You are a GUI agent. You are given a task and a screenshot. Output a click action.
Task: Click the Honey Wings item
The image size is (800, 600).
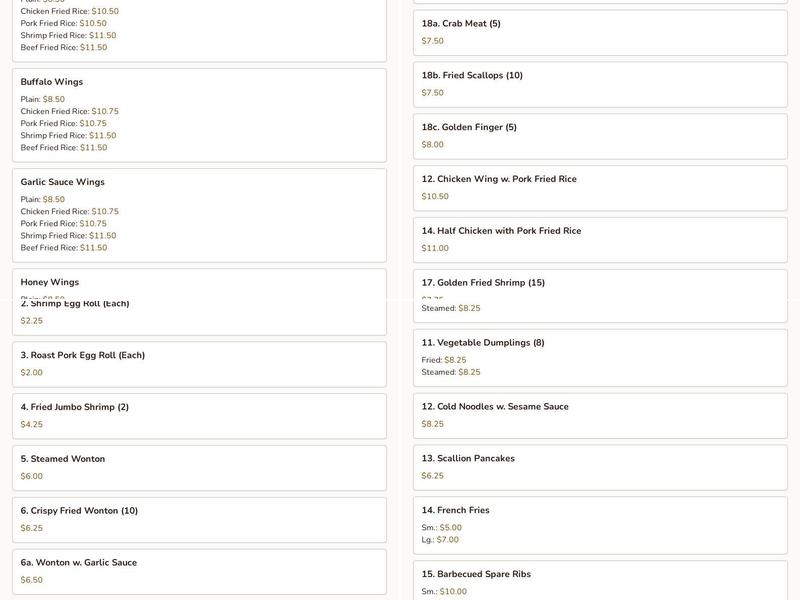pos(199,283)
